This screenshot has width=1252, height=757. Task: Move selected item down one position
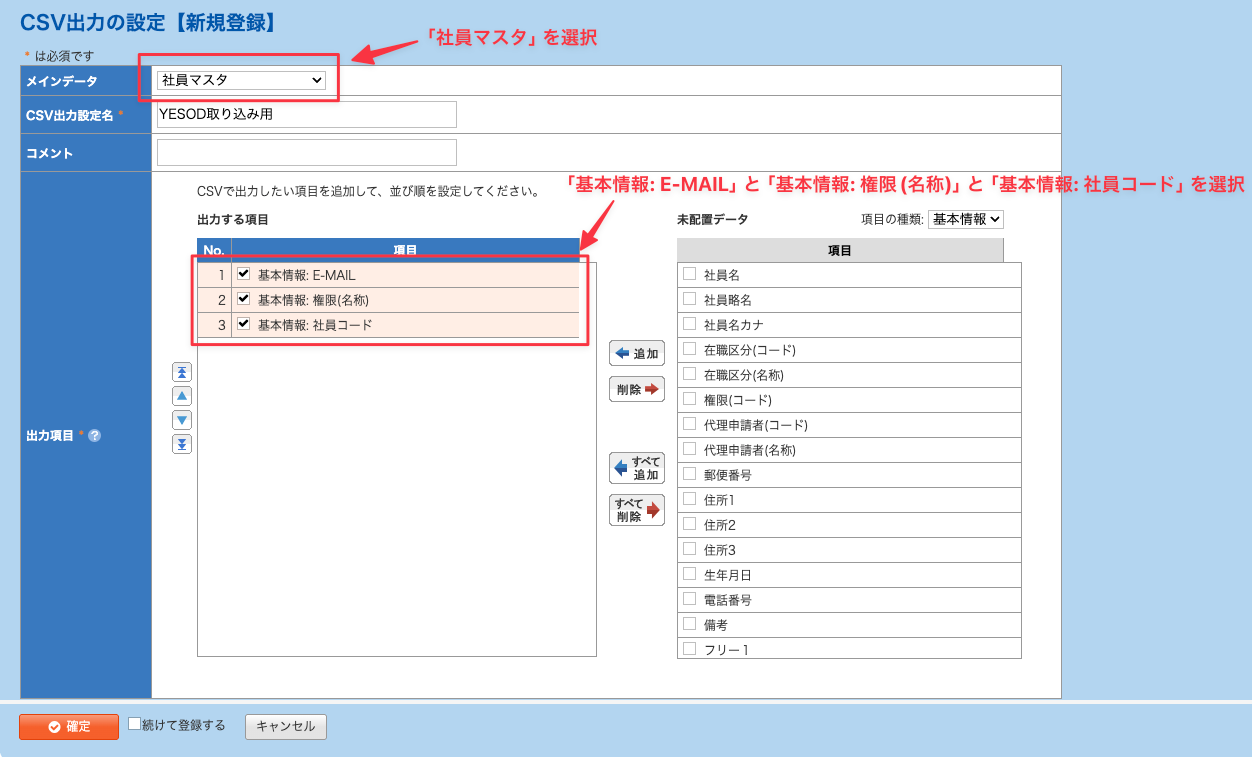coord(182,420)
